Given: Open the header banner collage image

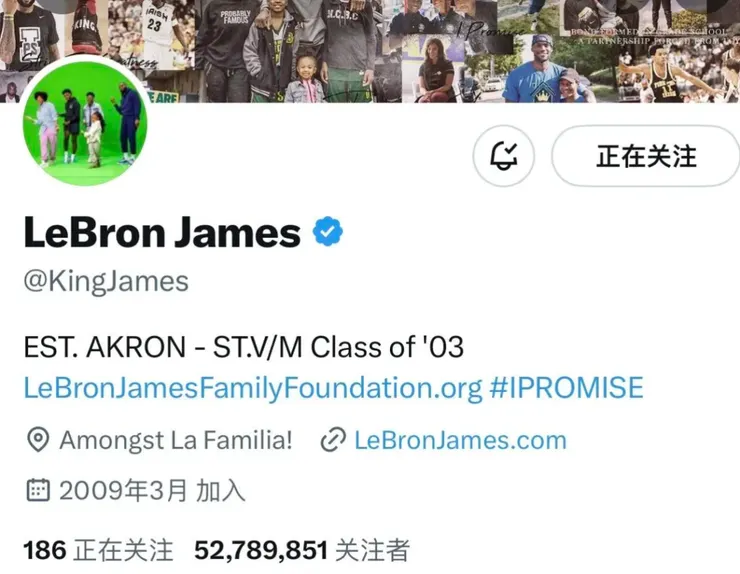Looking at the screenshot, I should pyautogui.click(x=370, y=51).
